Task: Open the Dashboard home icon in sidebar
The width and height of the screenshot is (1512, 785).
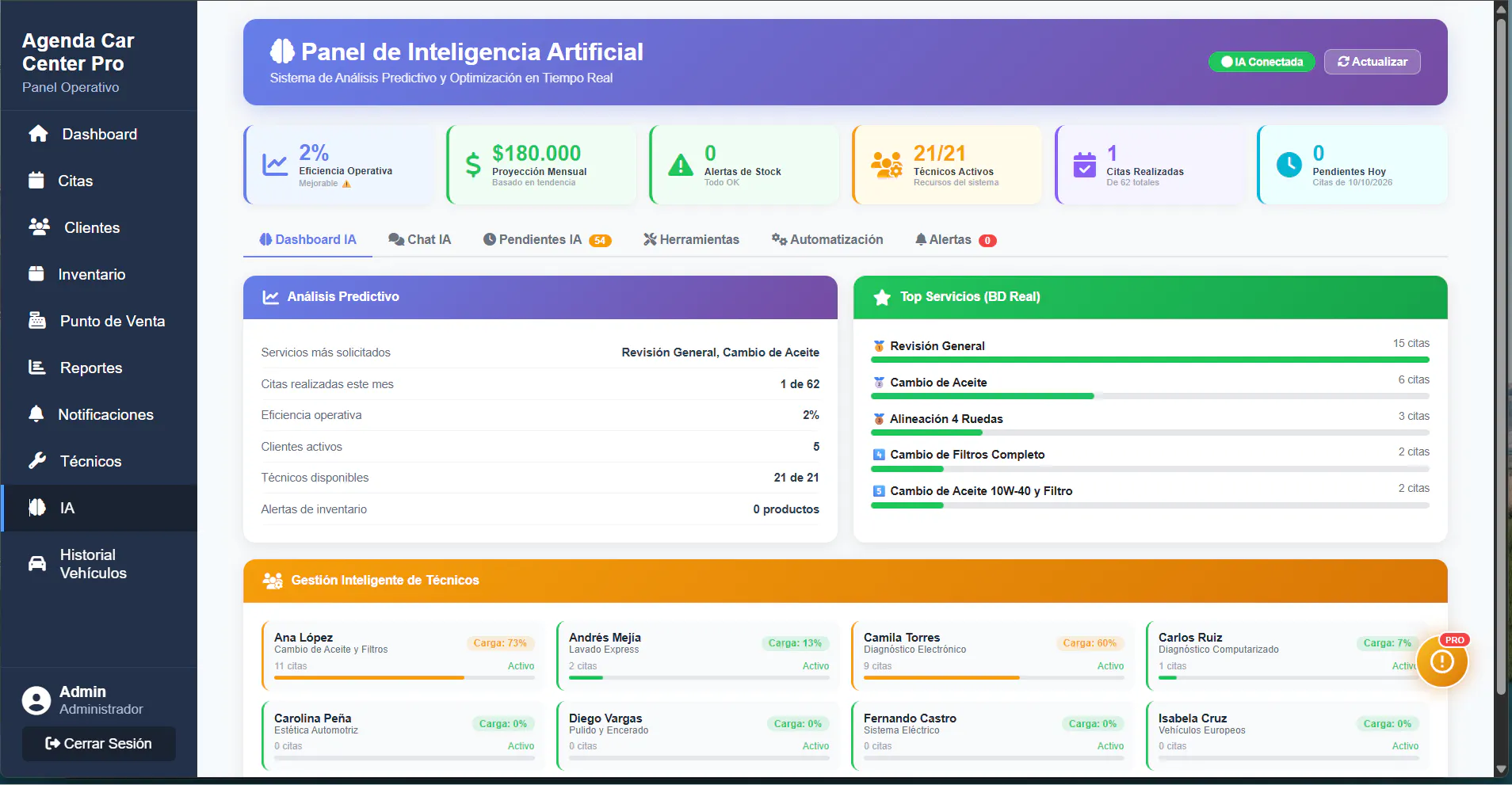Action: (x=38, y=134)
